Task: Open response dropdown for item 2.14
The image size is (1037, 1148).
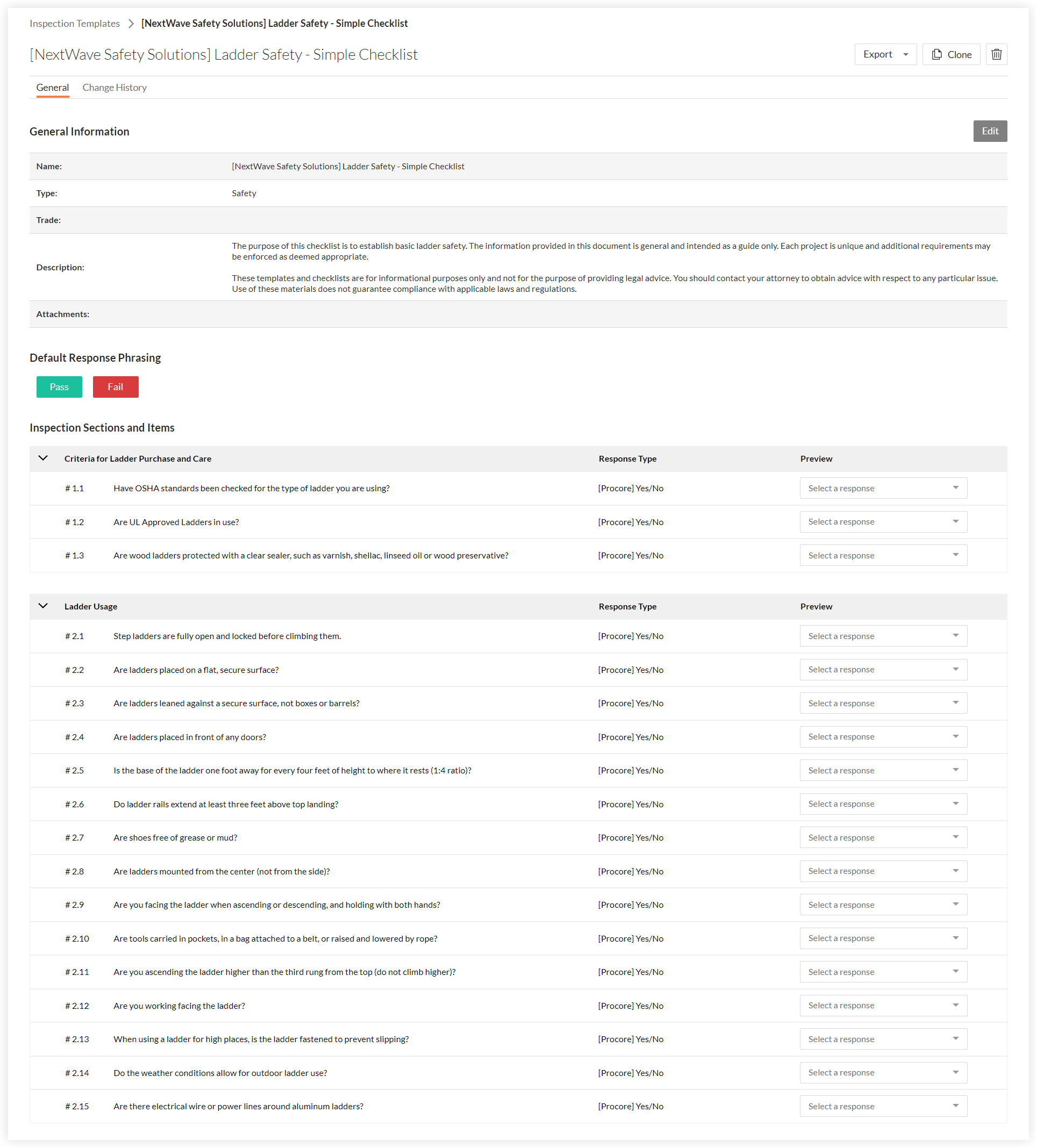Action: tap(883, 1072)
